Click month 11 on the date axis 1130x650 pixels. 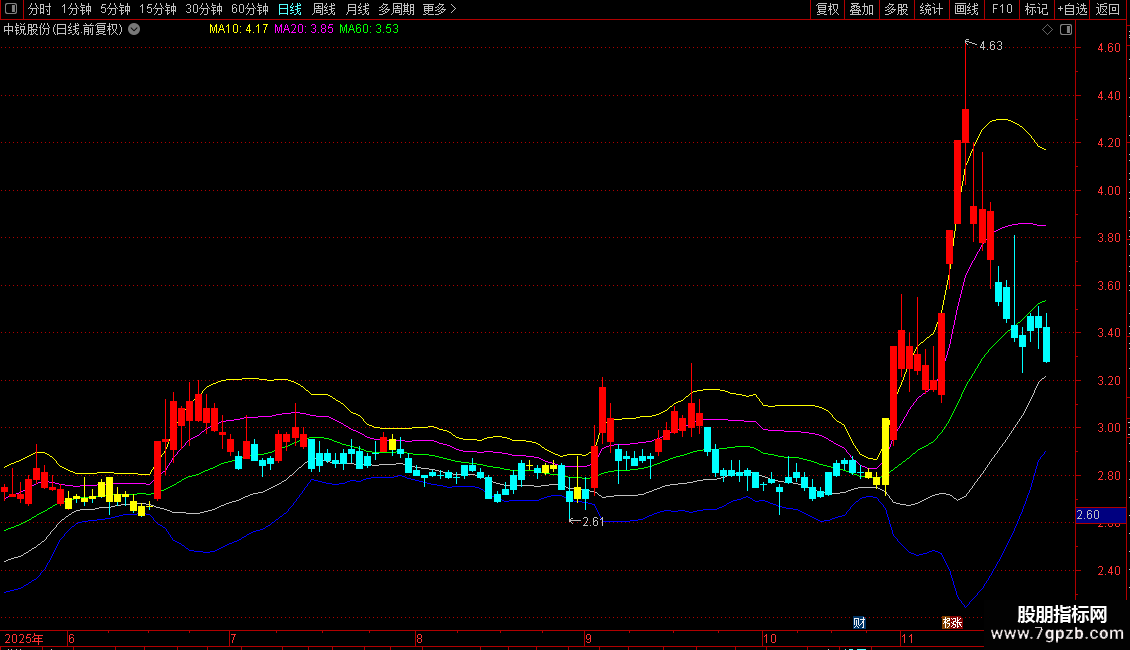907,638
